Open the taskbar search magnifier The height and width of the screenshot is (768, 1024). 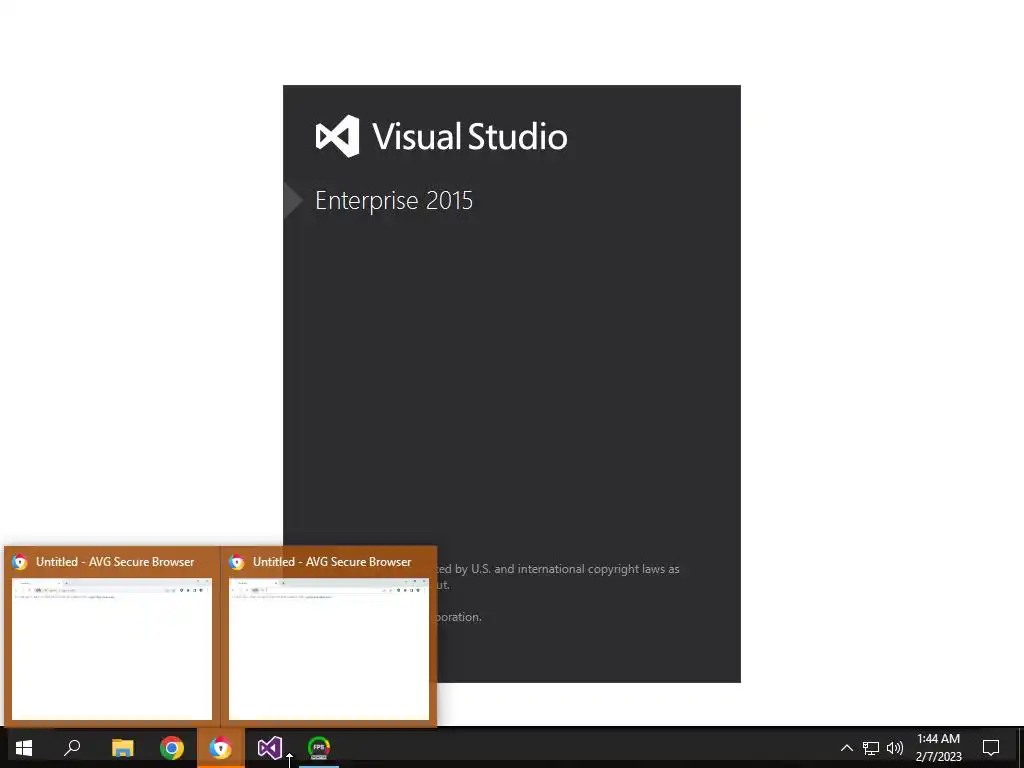point(72,747)
